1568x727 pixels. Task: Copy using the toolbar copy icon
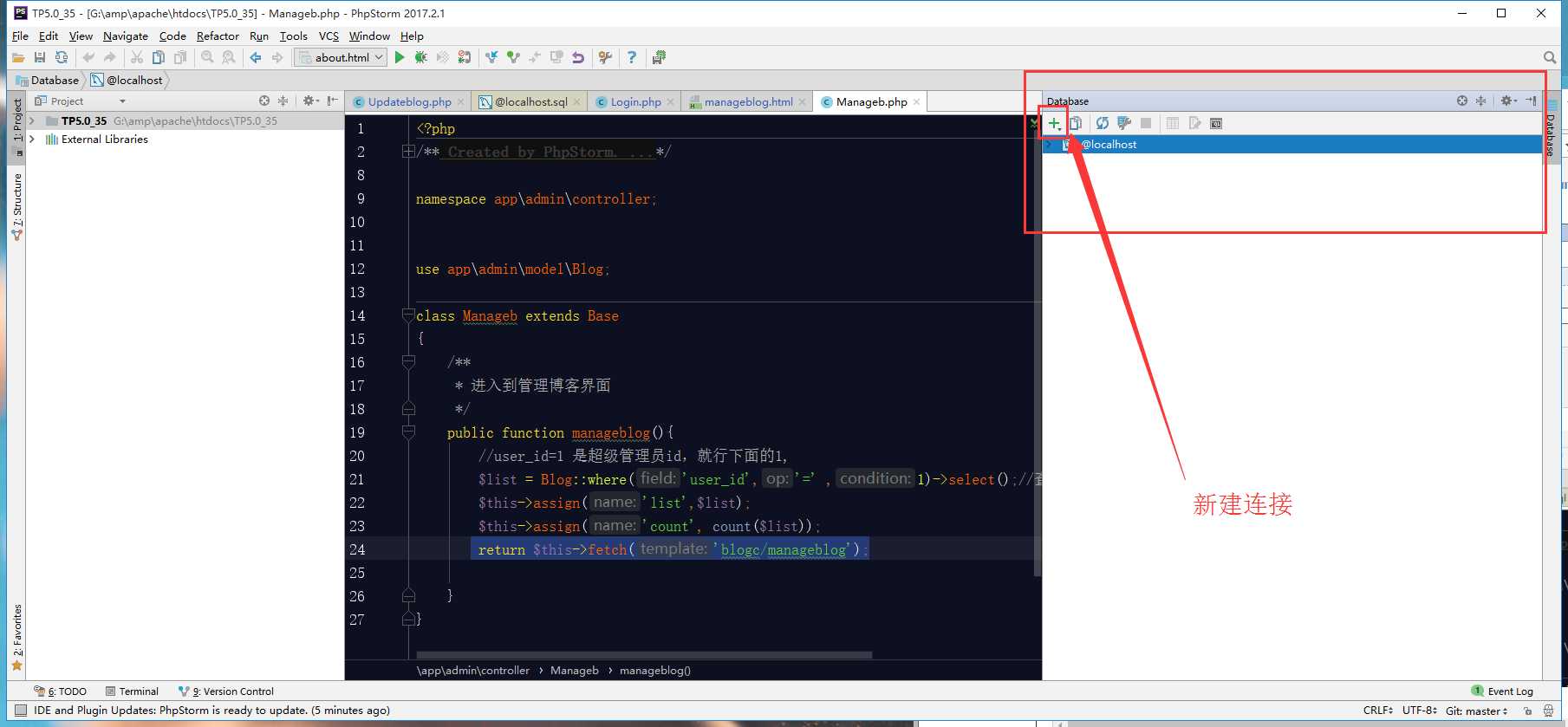click(159, 57)
